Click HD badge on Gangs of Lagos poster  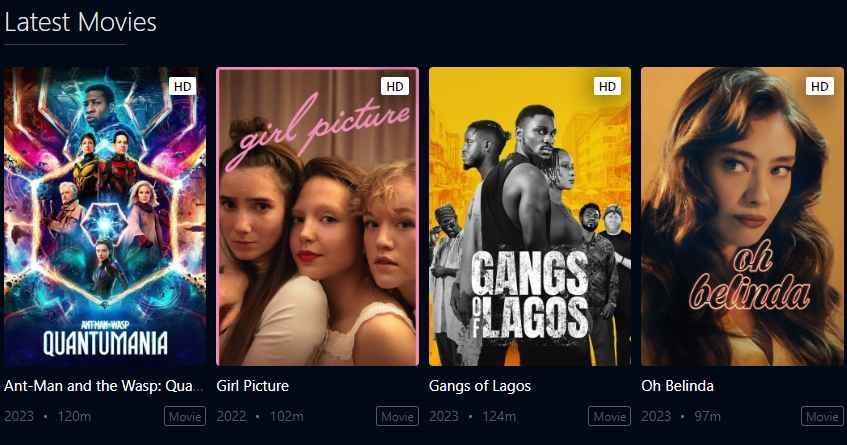click(607, 86)
